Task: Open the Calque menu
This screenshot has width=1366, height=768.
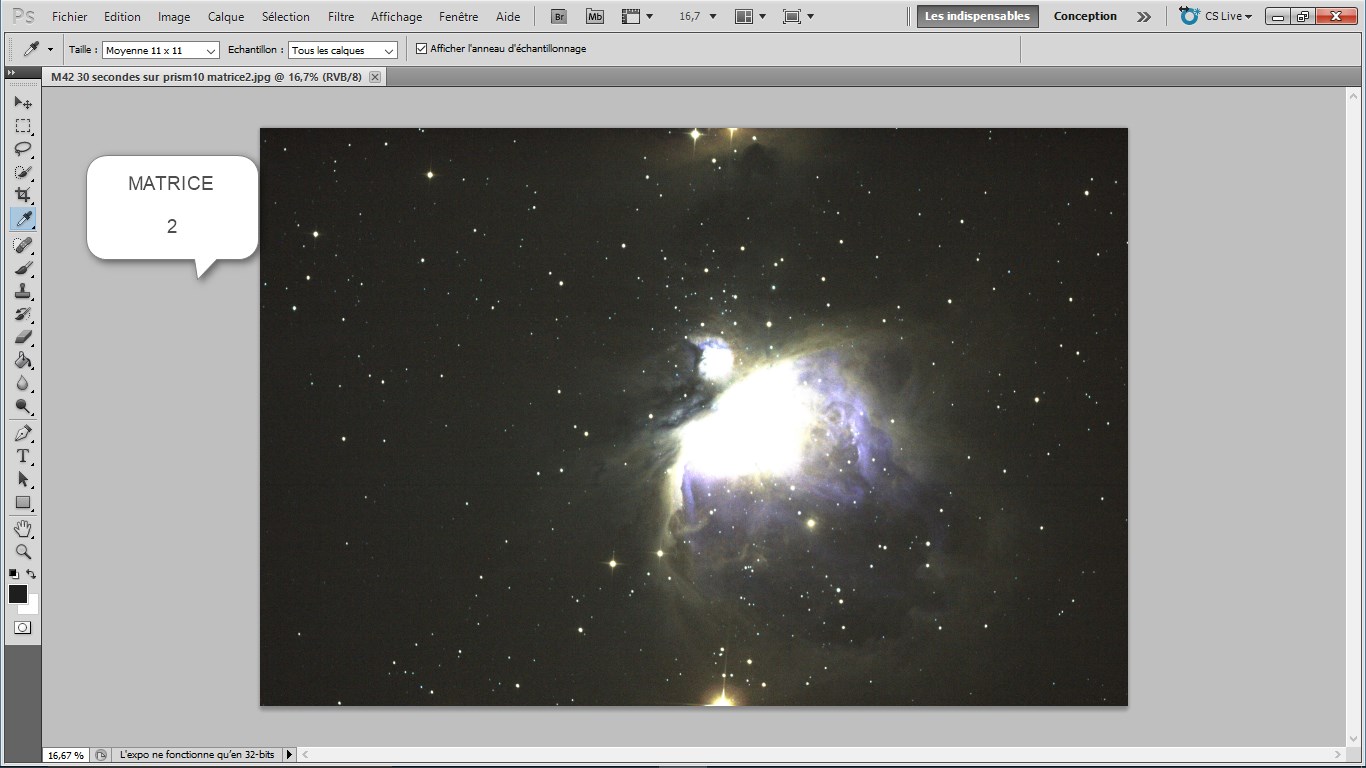Action: [226, 17]
